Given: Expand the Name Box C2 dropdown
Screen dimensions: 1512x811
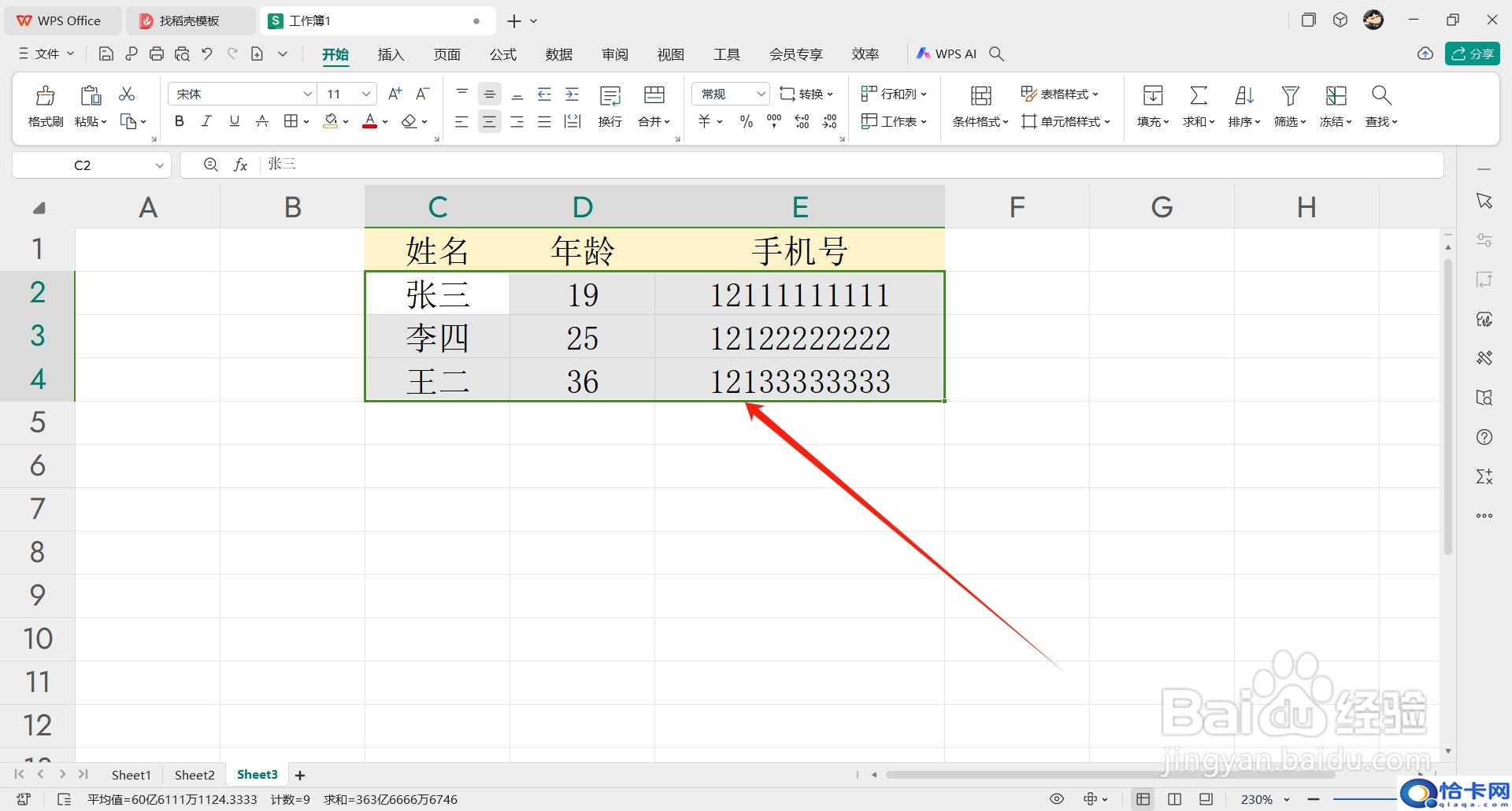Looking at the screenshot, I should click(159, 165).
